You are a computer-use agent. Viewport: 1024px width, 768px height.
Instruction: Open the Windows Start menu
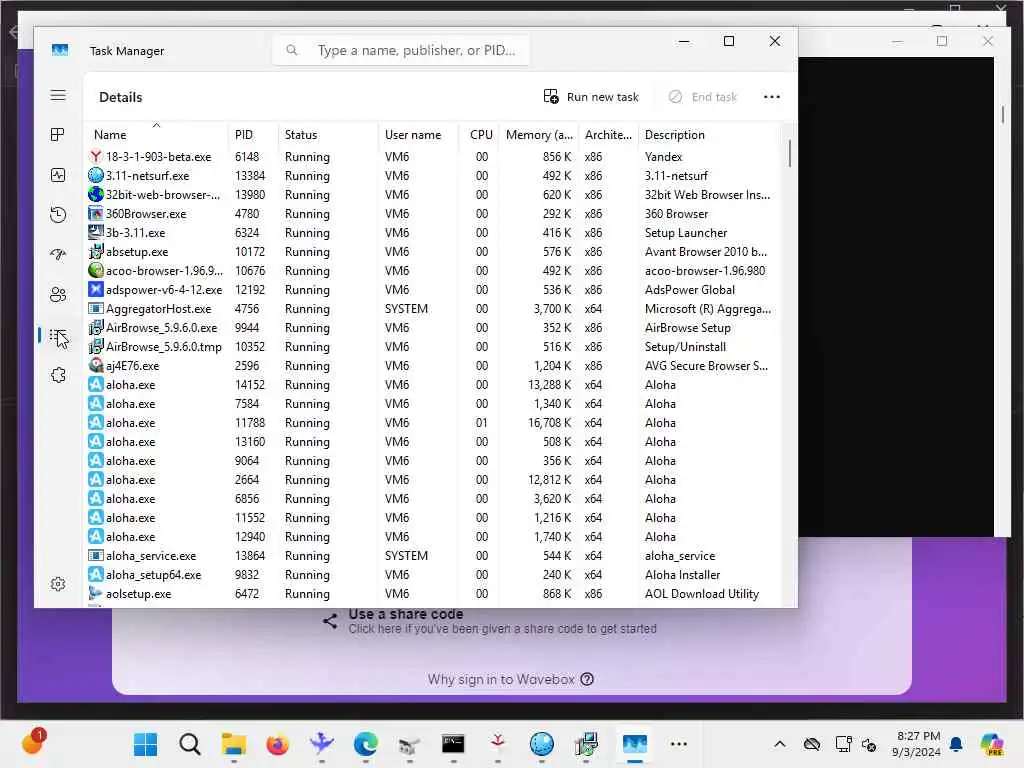(x=145, y=744)
